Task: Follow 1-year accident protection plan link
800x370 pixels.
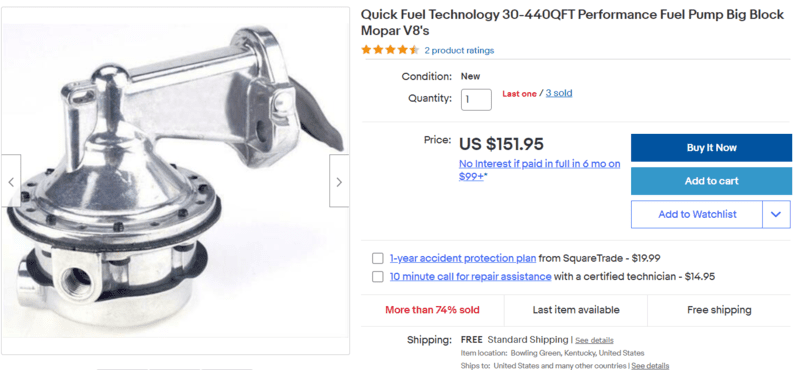Action: click(x=463, y=258)
